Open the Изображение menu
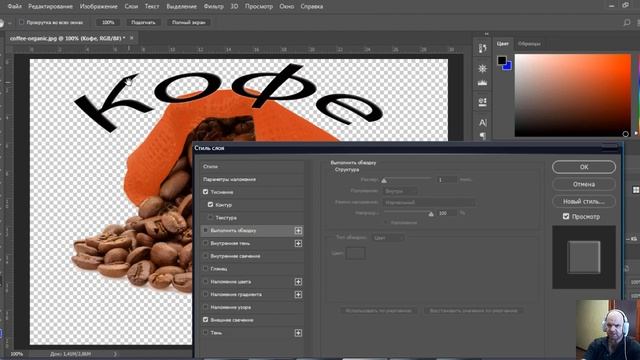This screenshot has width=640, height=360. [99, 7]
